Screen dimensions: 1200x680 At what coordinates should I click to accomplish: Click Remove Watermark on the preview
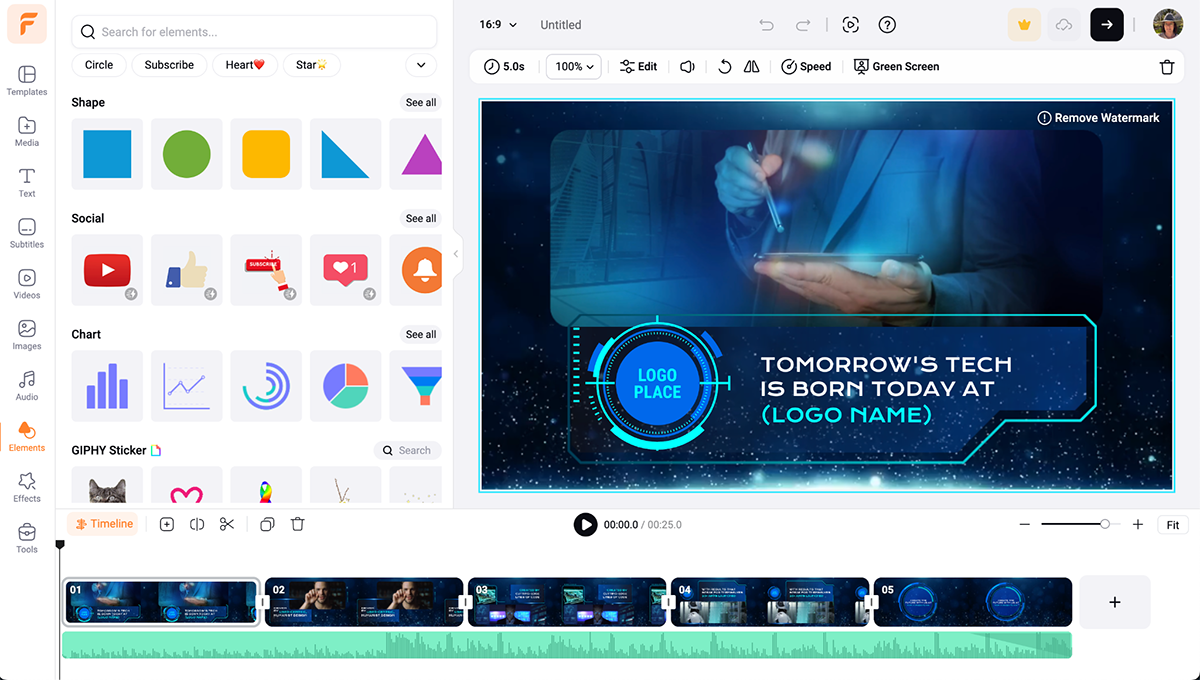click(1098, 117)
